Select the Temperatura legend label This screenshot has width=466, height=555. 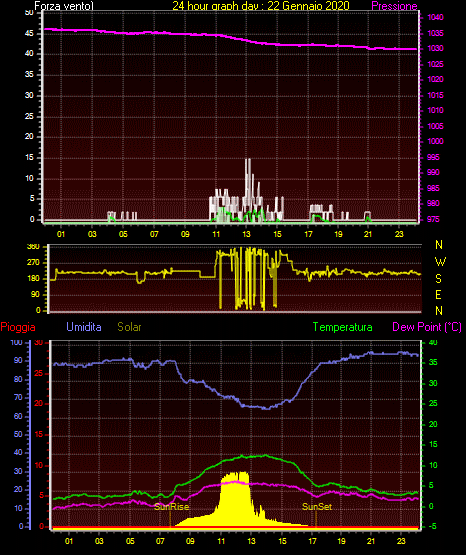click(343, 327)
